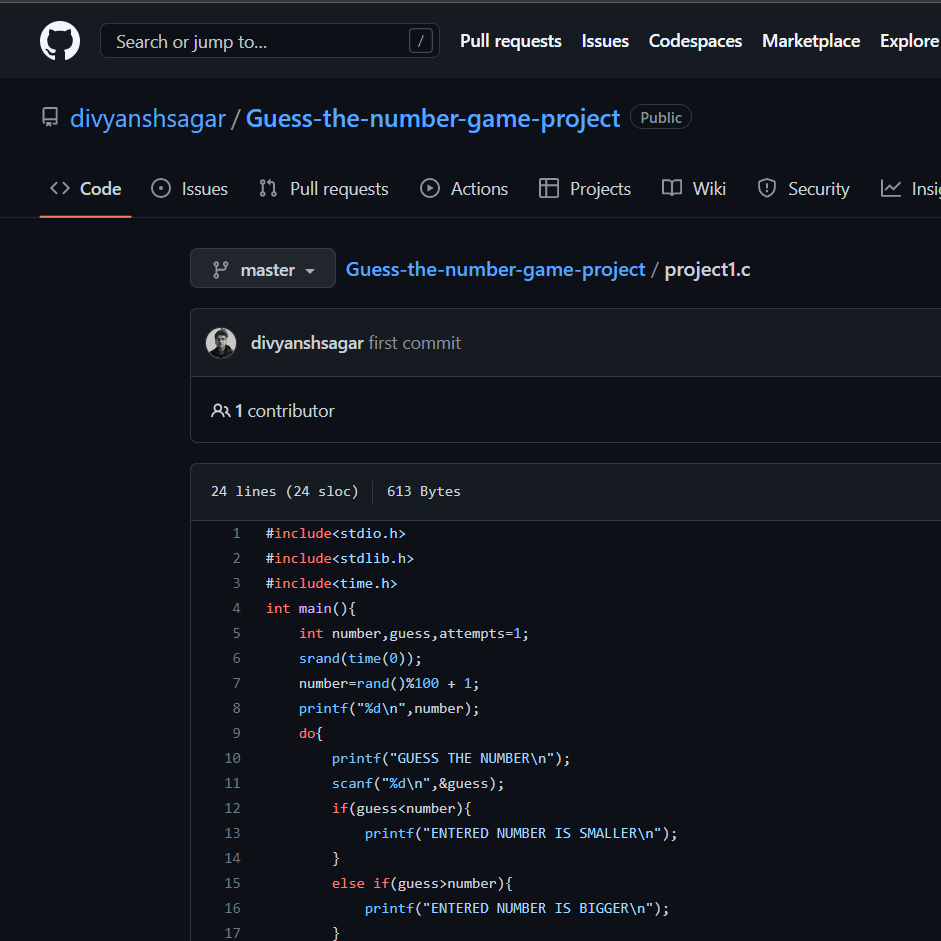
Task: Open the Wiki tab
Action: 694,188
